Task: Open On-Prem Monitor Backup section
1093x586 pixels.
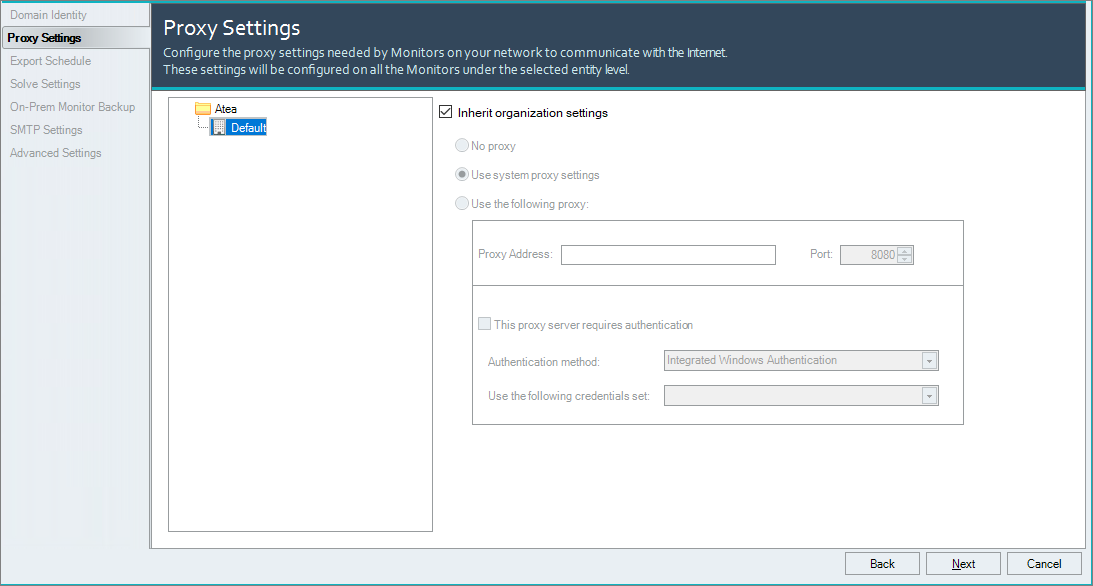Action: point(72,107)
